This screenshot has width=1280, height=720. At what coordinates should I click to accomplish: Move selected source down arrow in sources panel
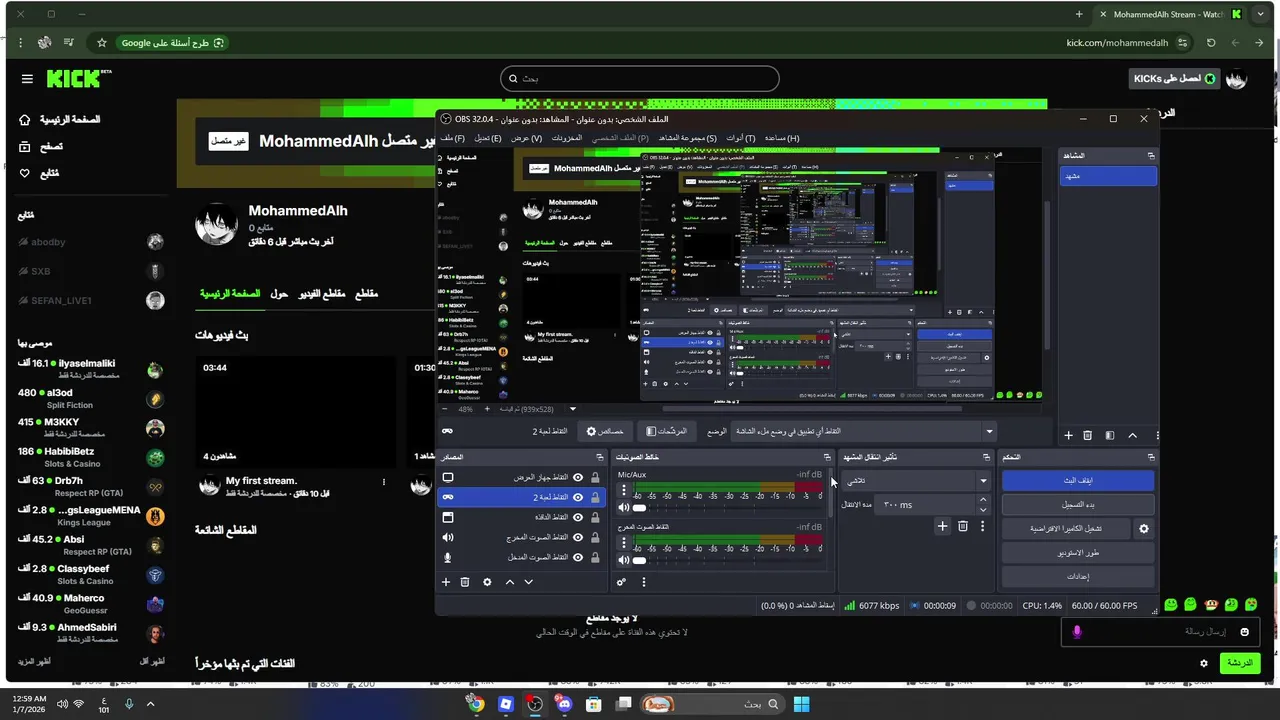coord(529,582)
